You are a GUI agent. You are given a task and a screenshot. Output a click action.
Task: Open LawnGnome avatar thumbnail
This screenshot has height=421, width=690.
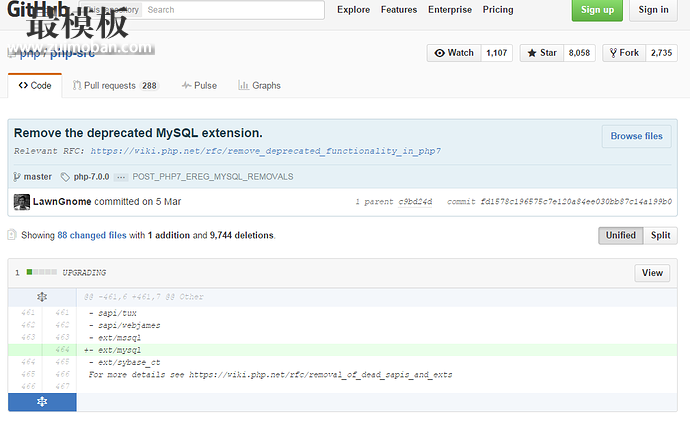pyautogui.click(x=22, y=202)
